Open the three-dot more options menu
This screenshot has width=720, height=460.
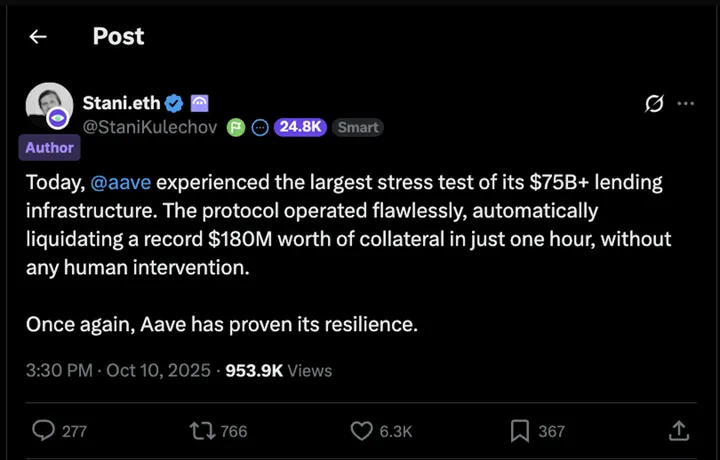685,103
